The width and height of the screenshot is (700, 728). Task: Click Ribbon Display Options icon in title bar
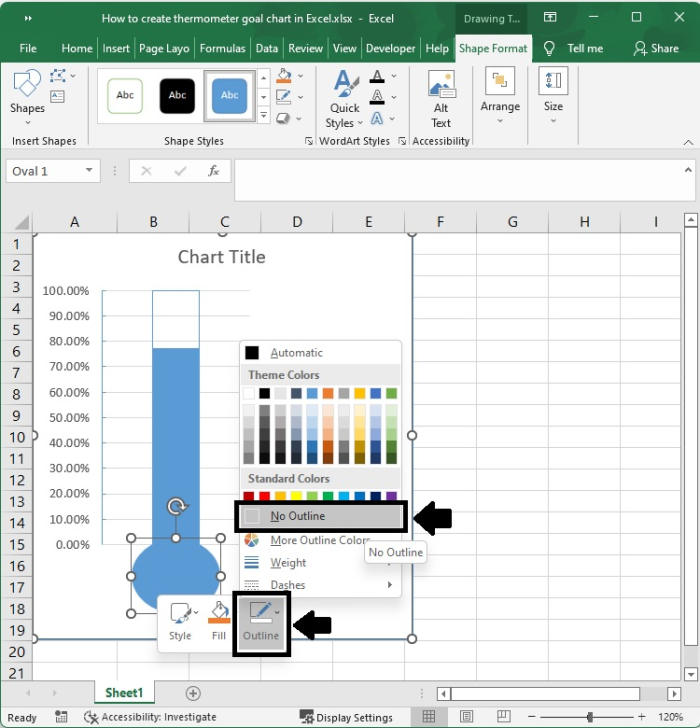tap(550, 18)
